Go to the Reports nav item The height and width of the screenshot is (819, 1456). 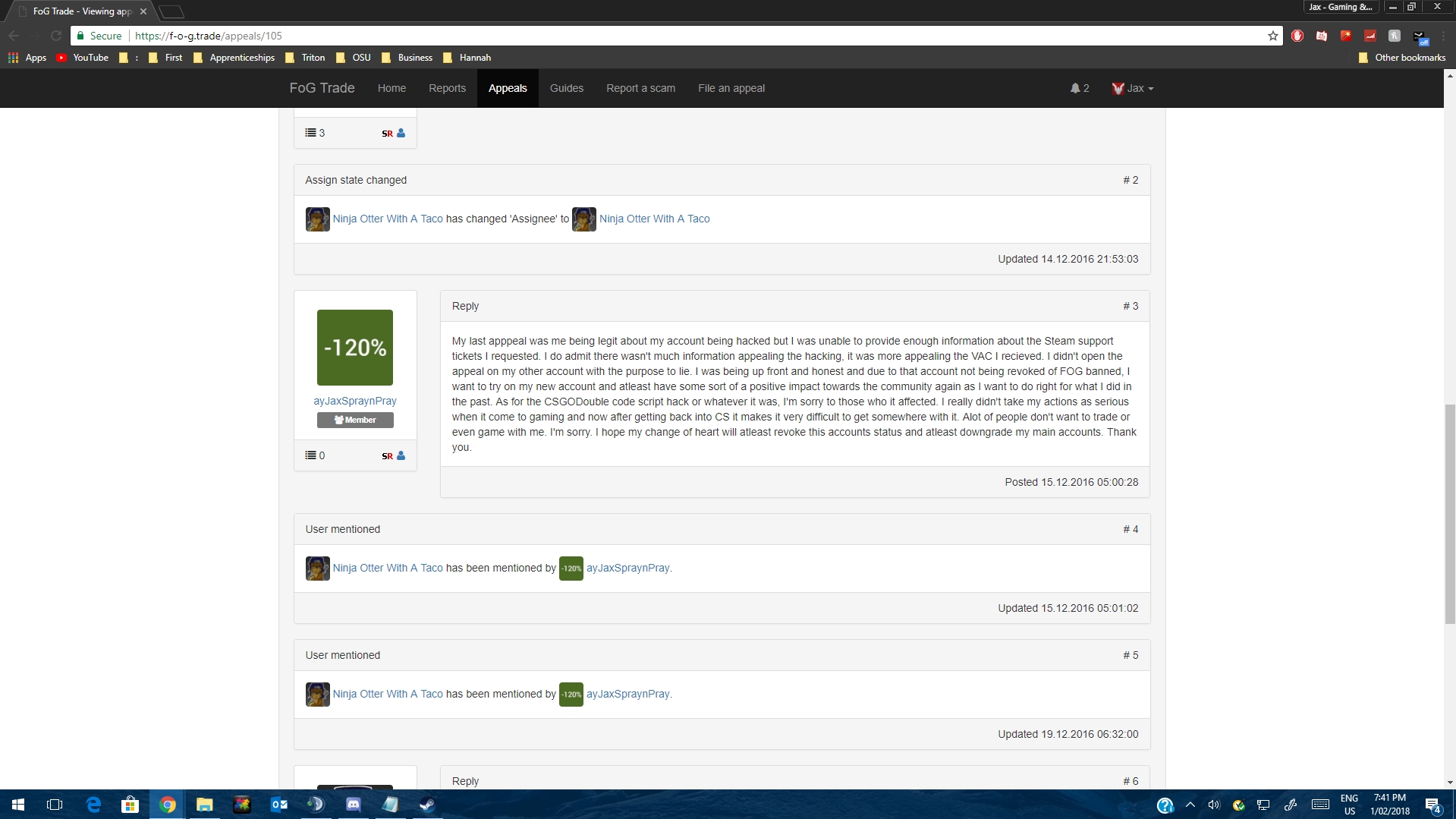tap(447, 88)
